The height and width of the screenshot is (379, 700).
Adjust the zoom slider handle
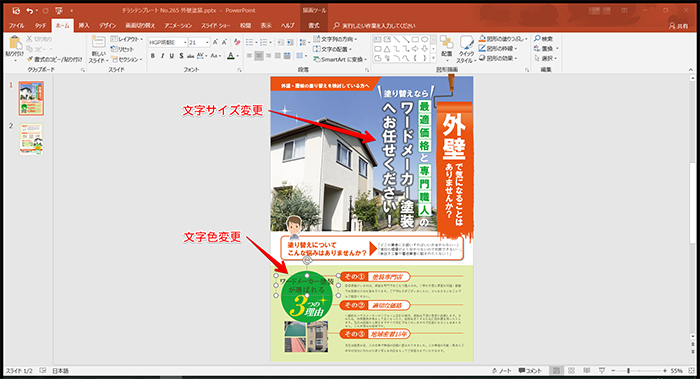pyautogui.click(x=628, y=371)
